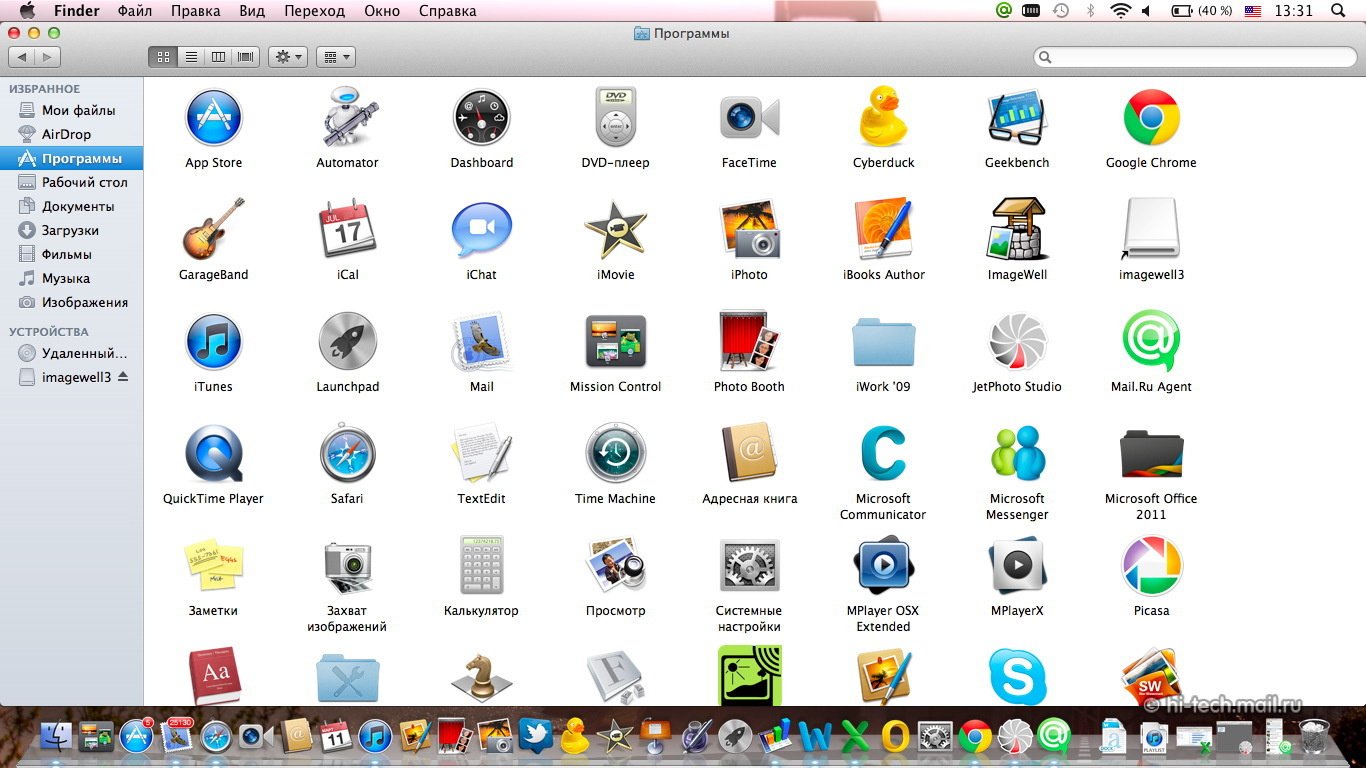Open the App Store application icon
This screenshot has height=768, width=1366.
(214, 118)
